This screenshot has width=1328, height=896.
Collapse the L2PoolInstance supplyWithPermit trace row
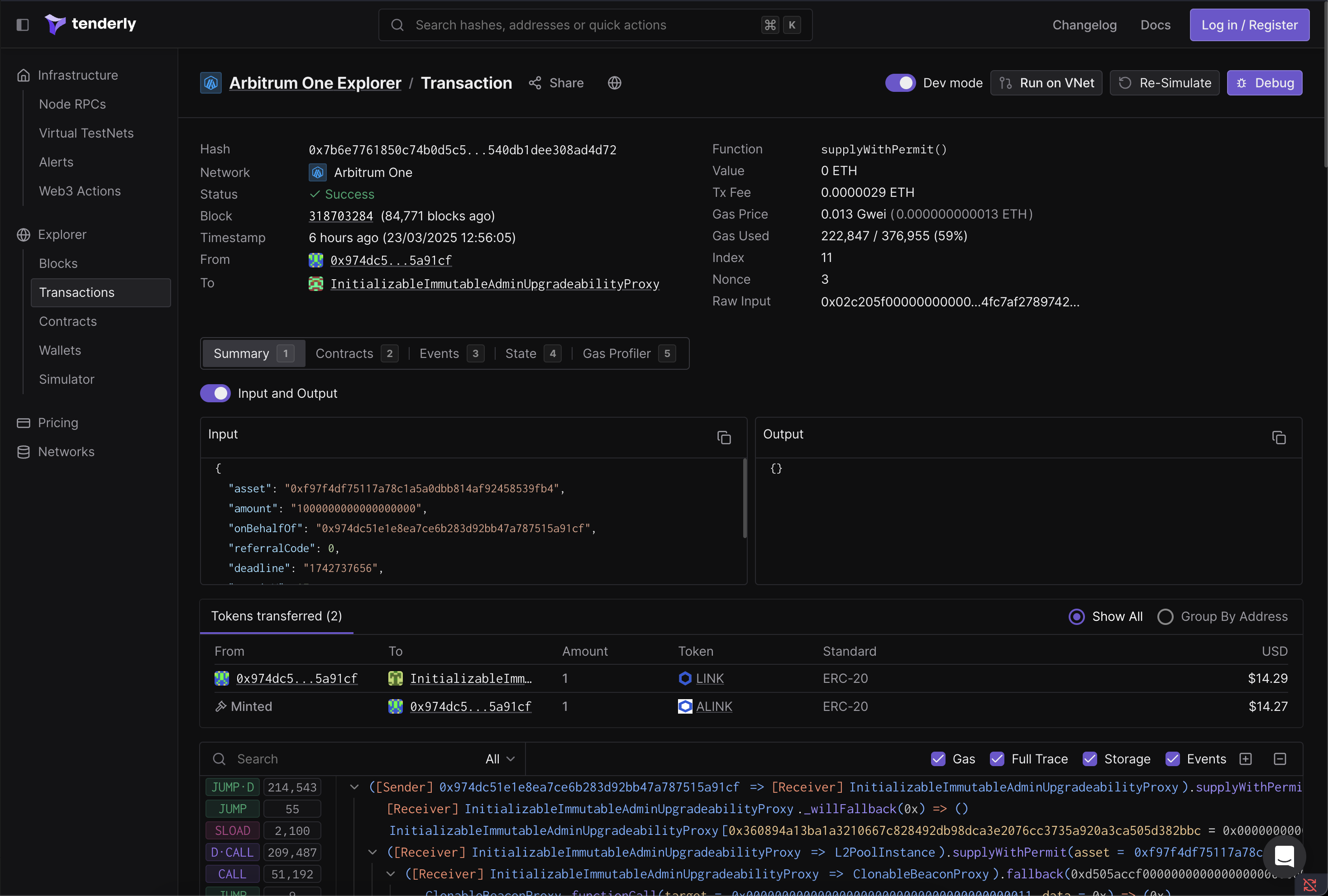click(373, 852)
